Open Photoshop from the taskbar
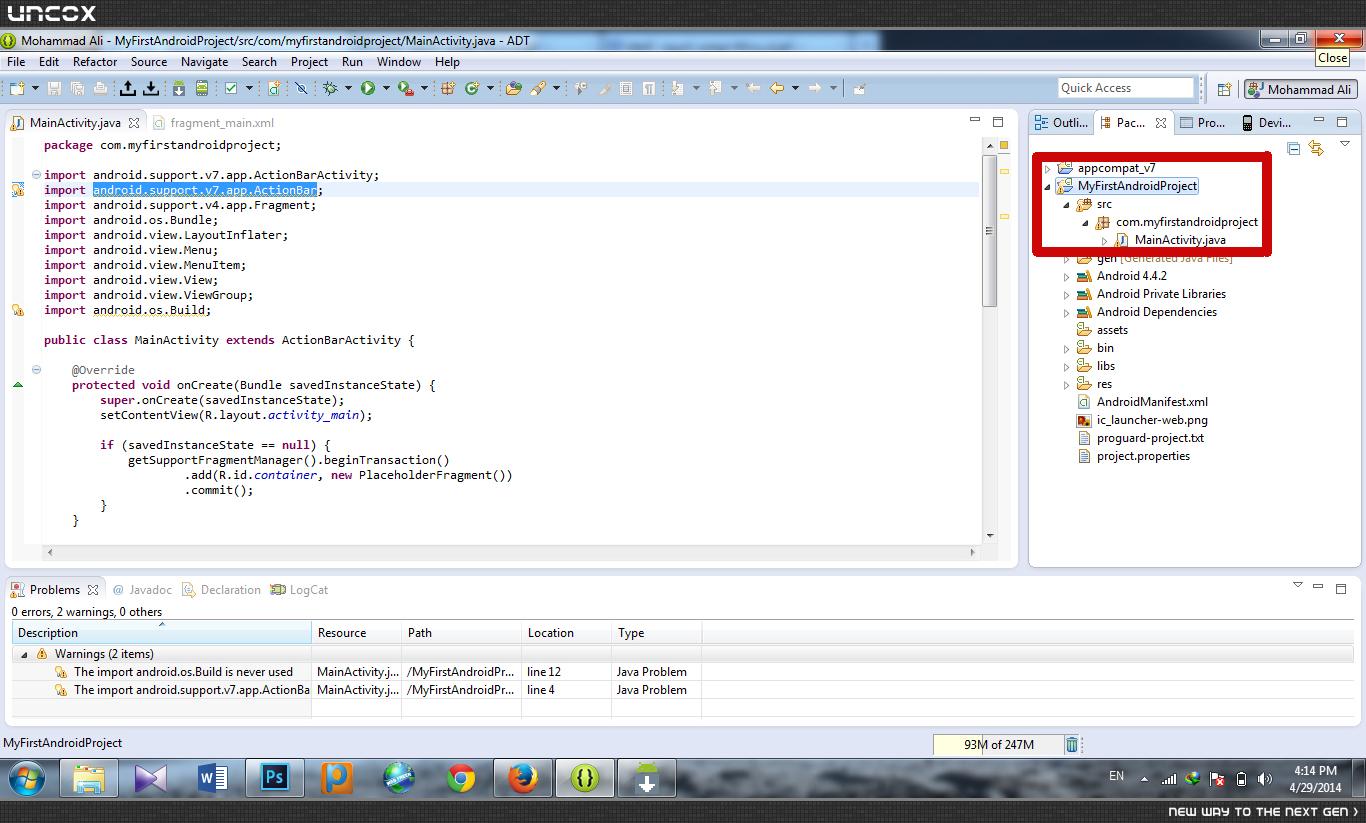Viewport: 1366px width, 823px height. (x=274, y=778)
